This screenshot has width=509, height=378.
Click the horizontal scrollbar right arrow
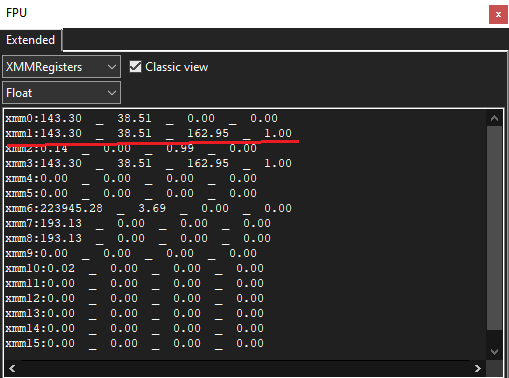point(477,368)
